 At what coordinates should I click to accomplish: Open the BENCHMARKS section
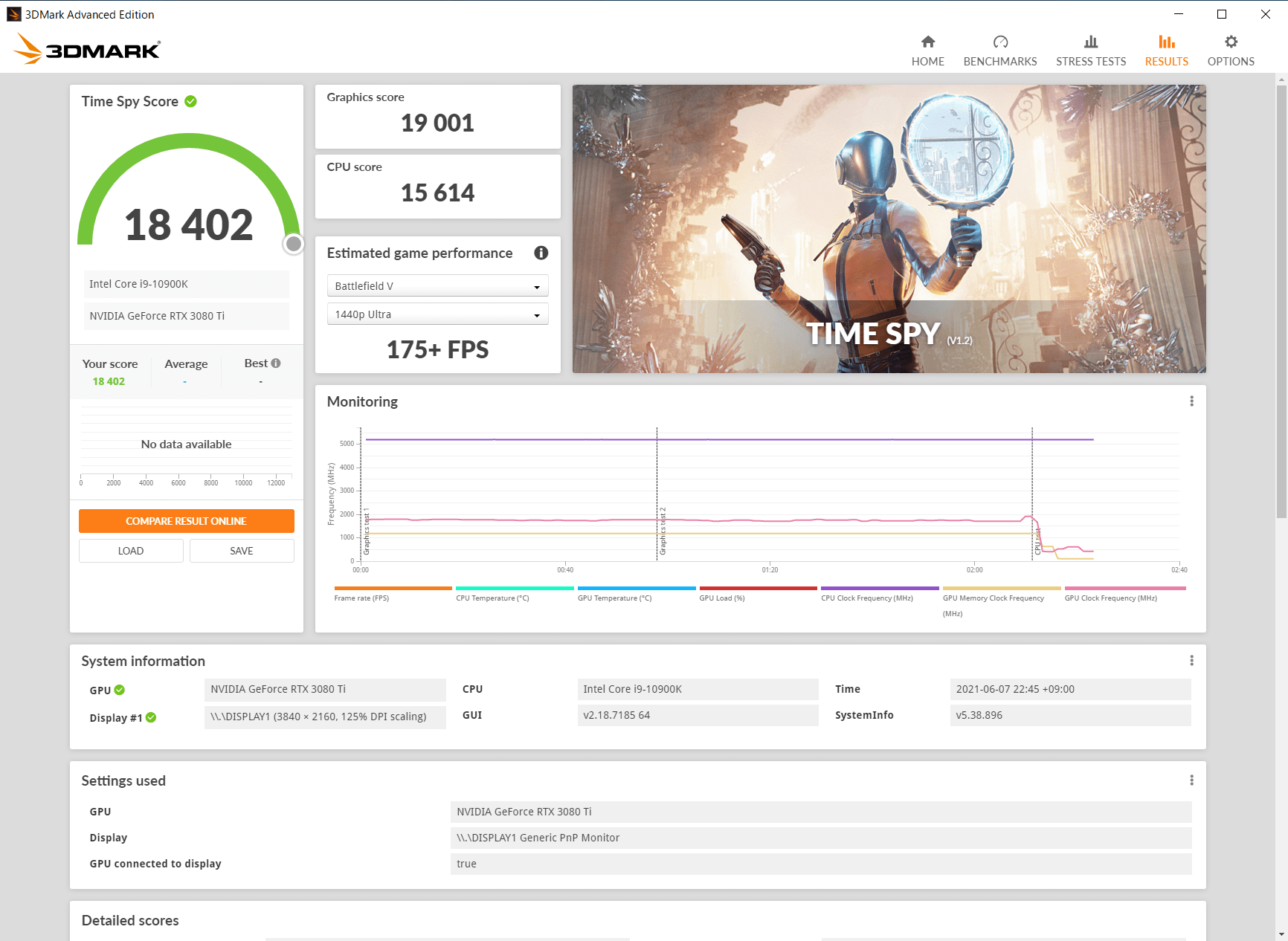point(999,51)
